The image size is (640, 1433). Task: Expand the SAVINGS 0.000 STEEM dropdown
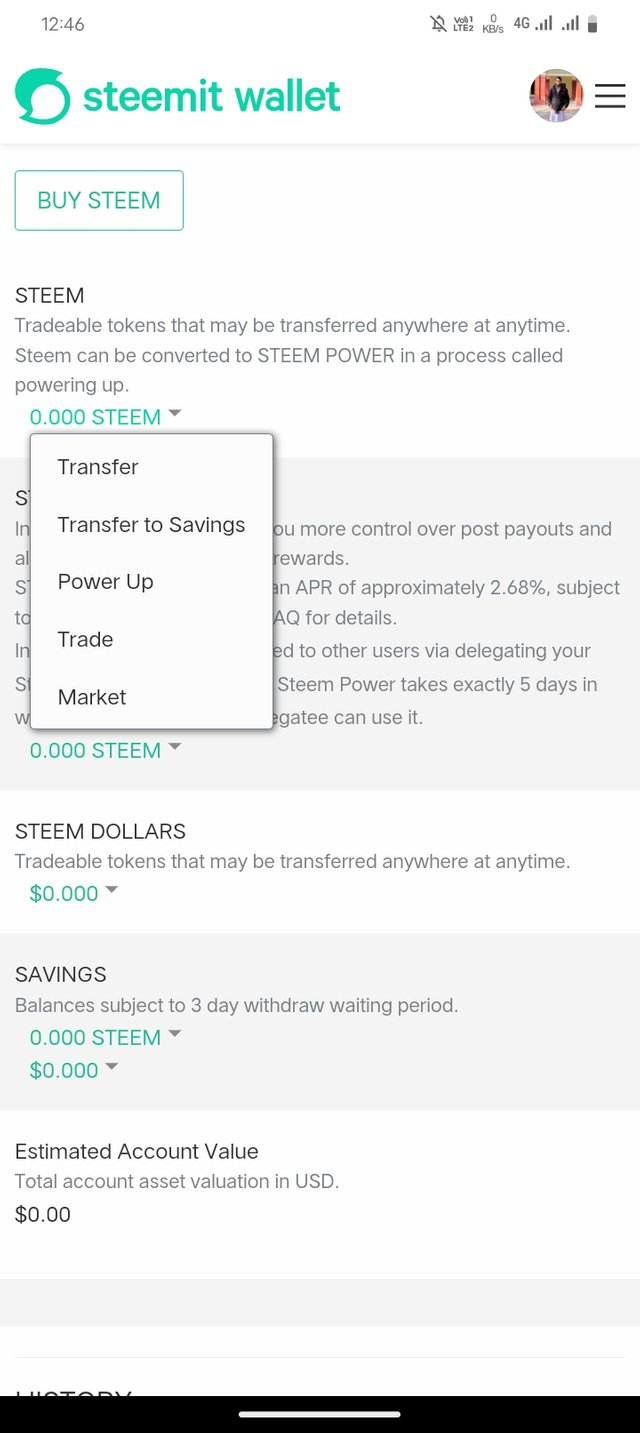click(x=105, y=1037)
